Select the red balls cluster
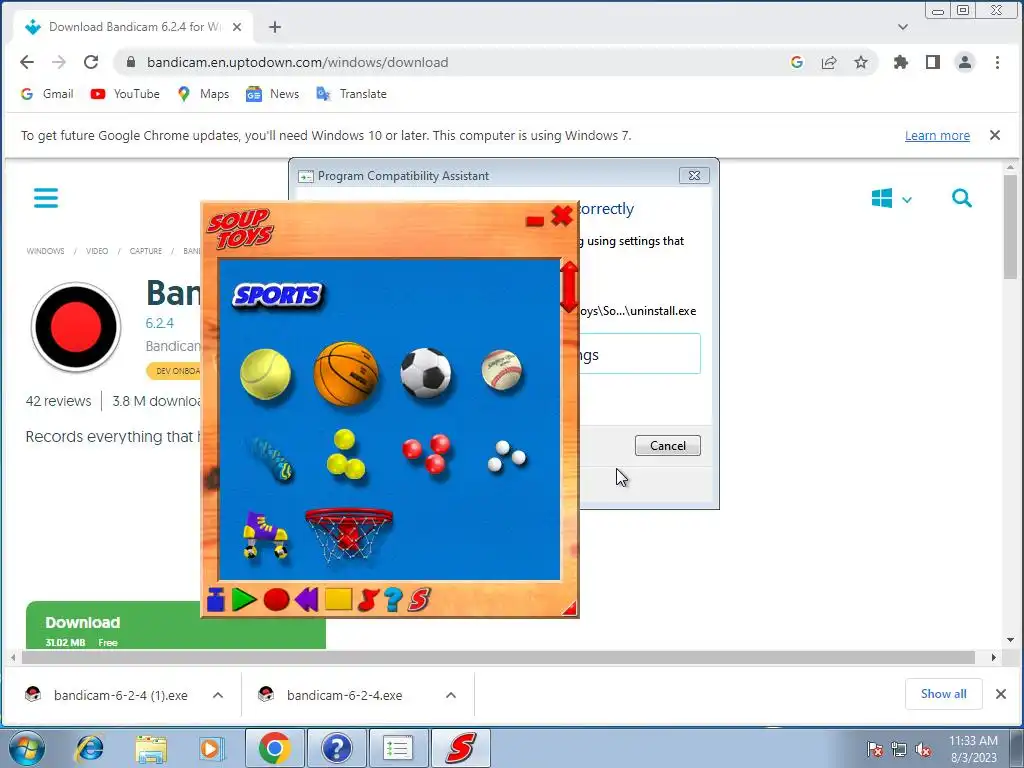 (x=427, y=453)
